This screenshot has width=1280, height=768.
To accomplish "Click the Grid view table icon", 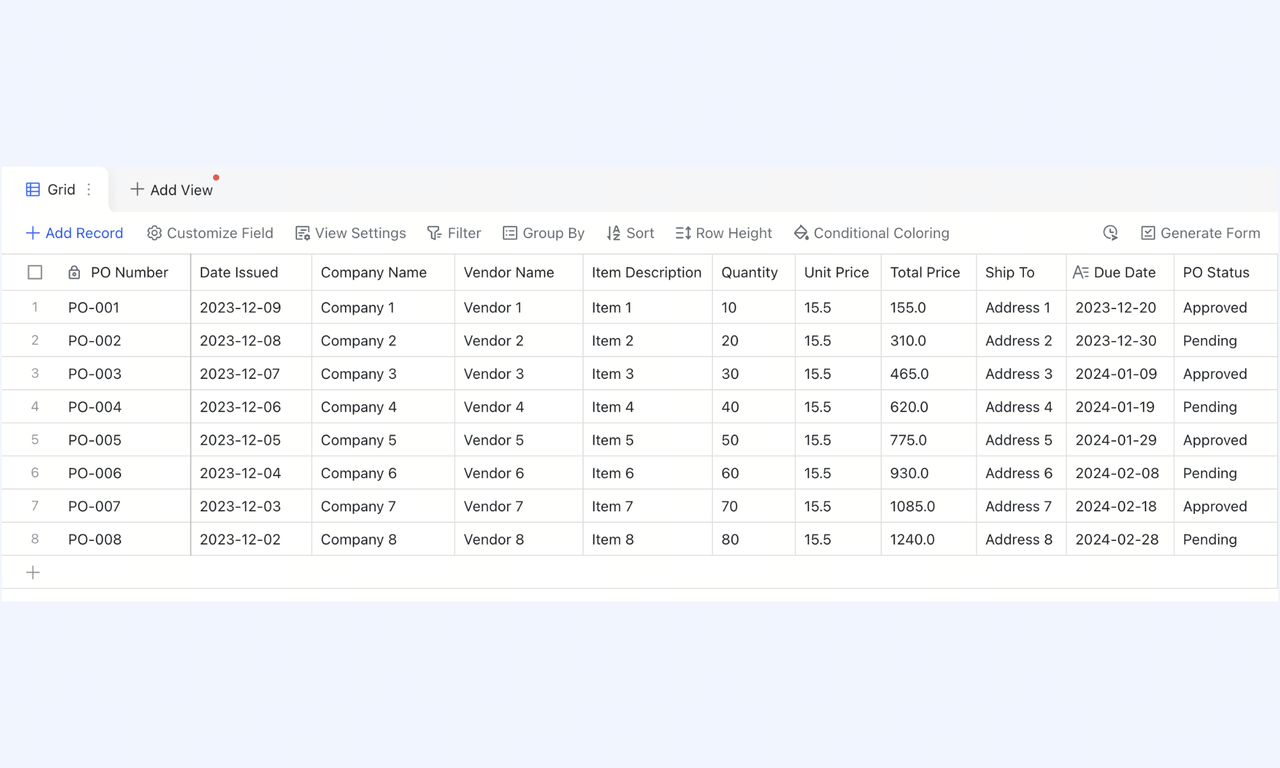I will pos(33,189).
